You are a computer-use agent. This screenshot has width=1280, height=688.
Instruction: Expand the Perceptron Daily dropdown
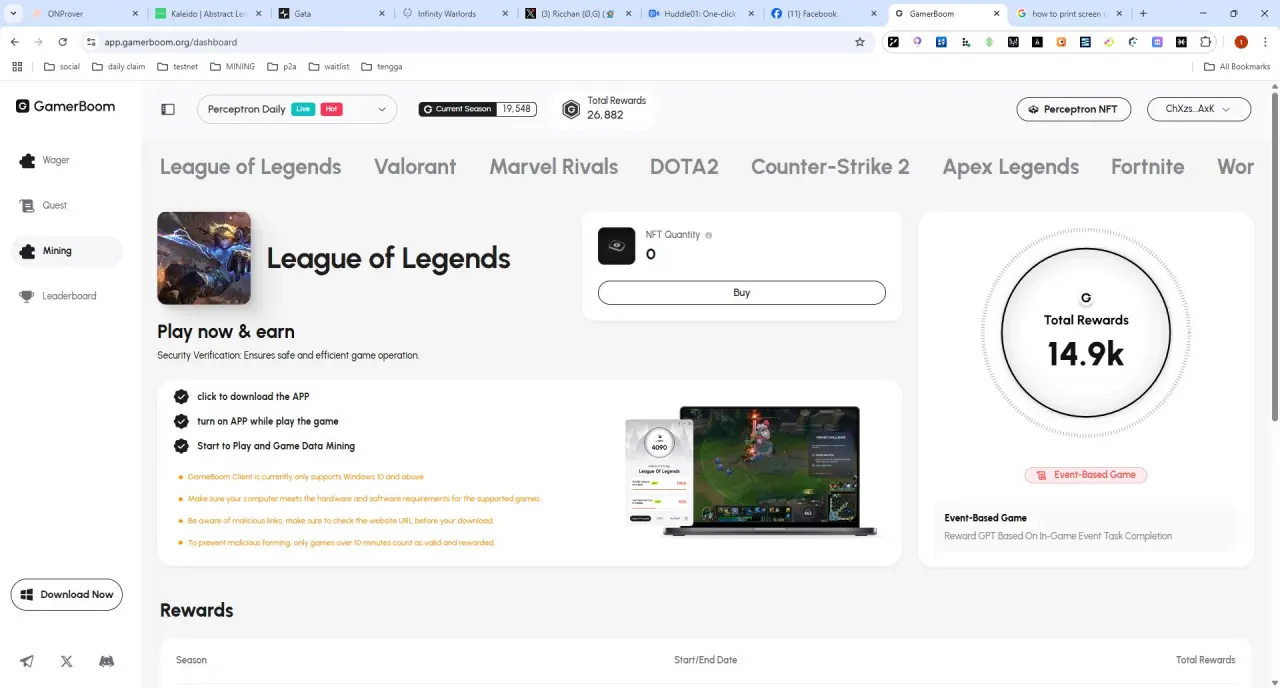coord(297,109)
